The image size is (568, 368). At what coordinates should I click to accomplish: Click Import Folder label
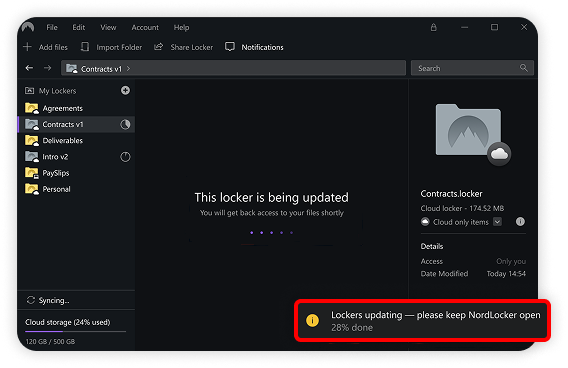click(119, 47)
